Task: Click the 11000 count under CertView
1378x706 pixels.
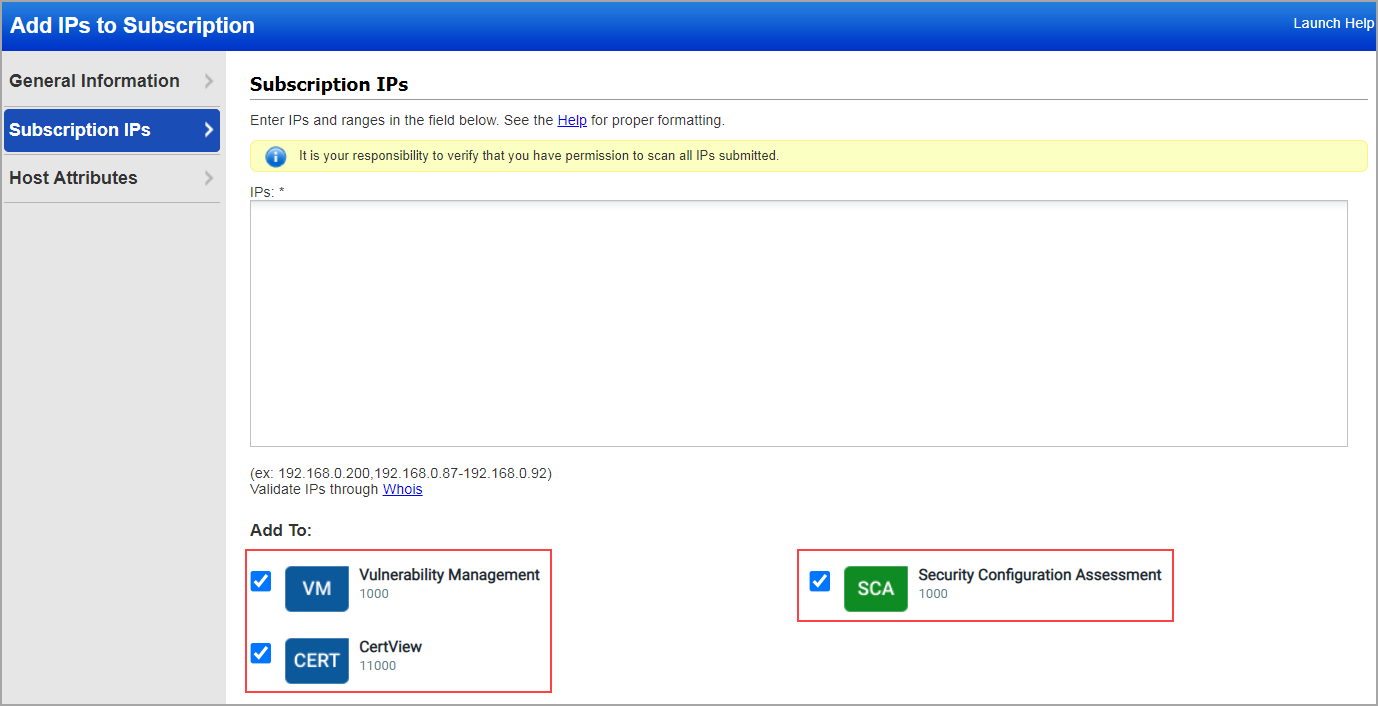Action: [377, 666]
